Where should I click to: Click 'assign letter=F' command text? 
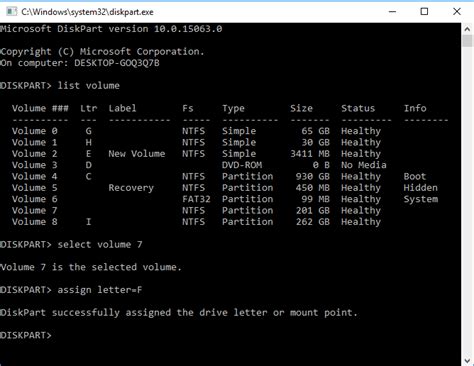(100, 290)
